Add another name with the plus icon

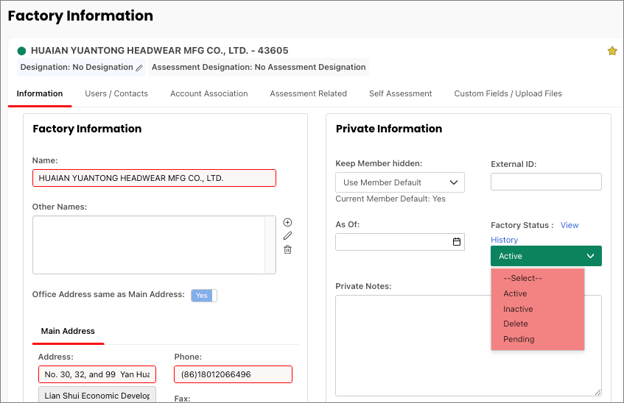coord(287,222)
